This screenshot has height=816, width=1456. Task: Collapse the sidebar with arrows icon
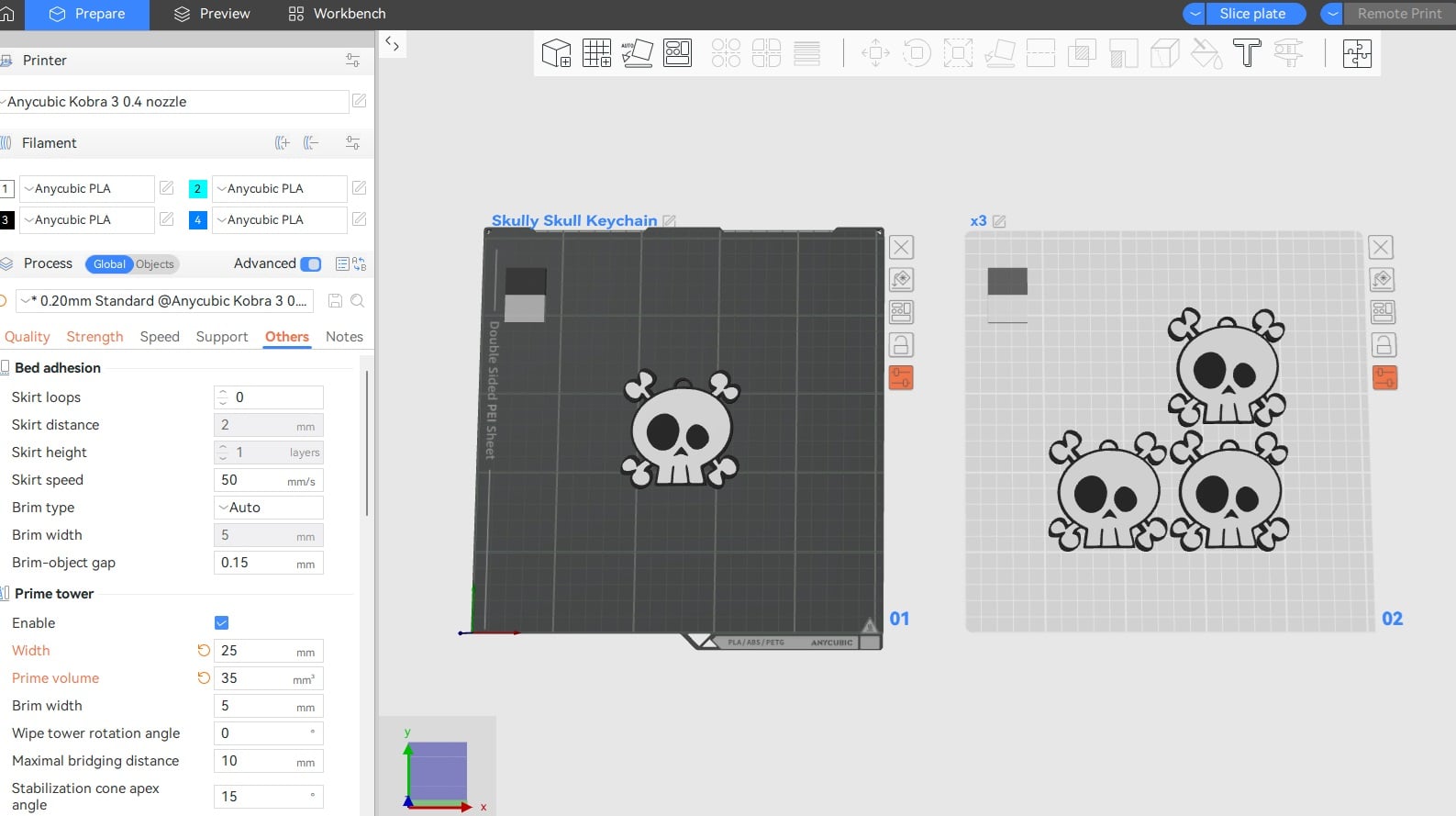393,43
